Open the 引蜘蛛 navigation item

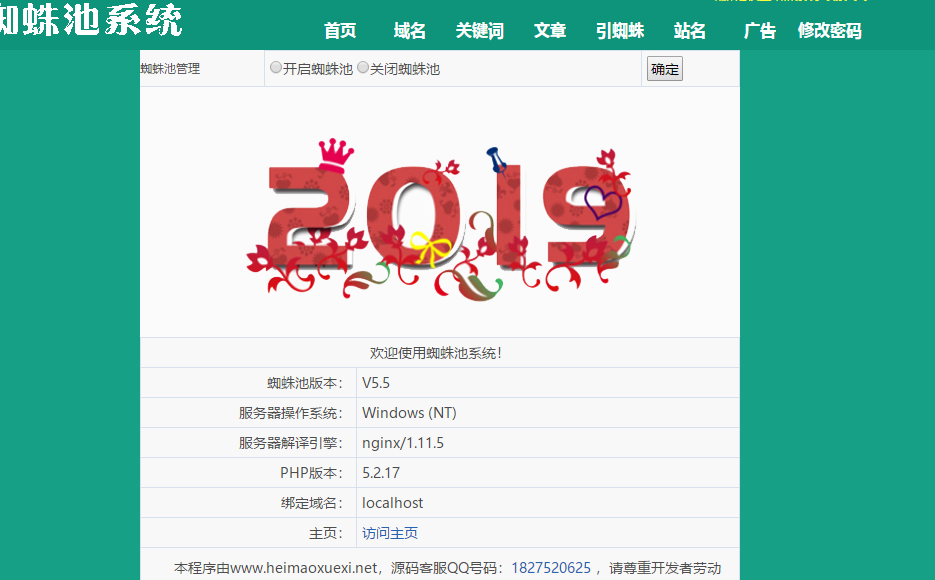coord(620,31)
